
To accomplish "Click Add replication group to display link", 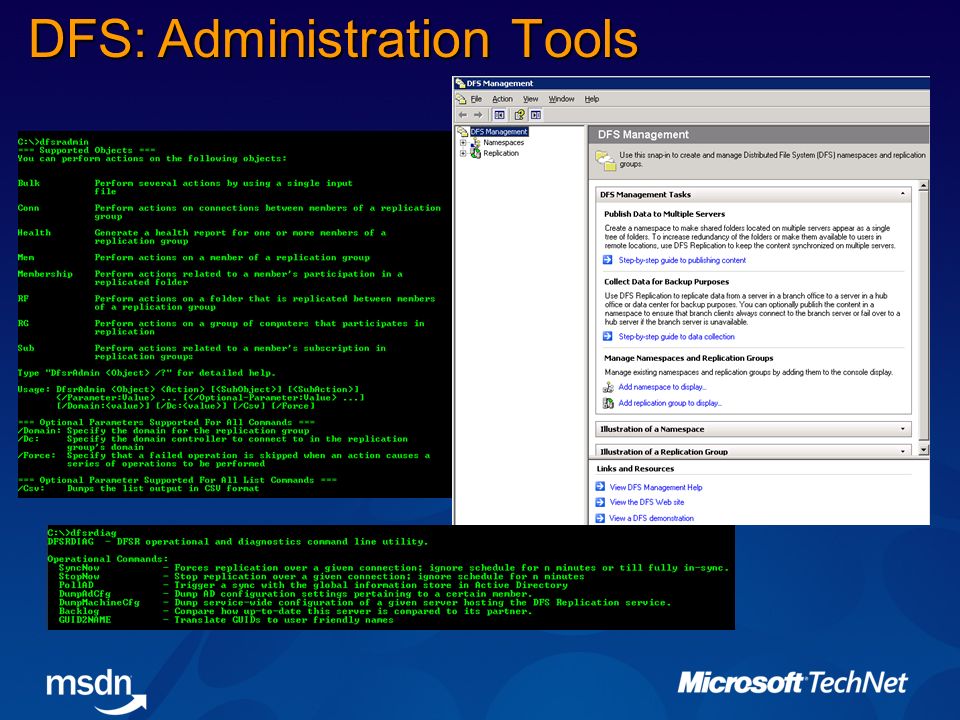I will [670, 403].
